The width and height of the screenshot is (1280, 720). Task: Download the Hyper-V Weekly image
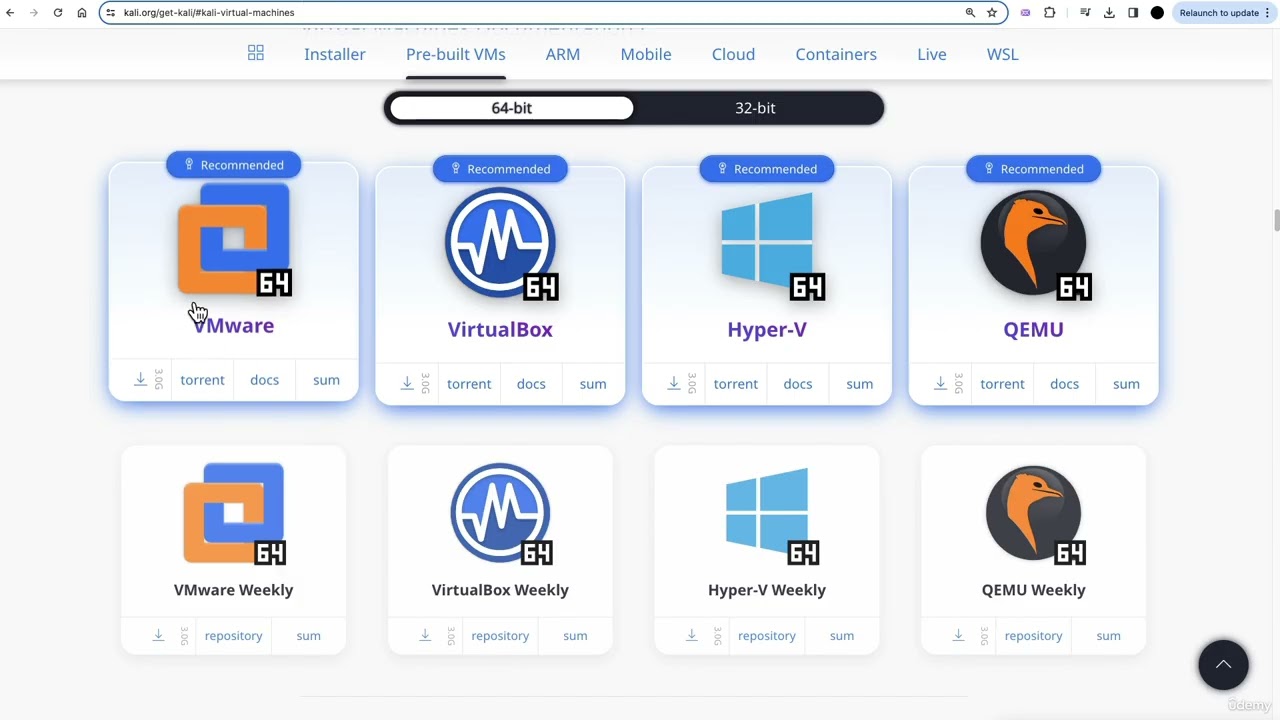691,635
